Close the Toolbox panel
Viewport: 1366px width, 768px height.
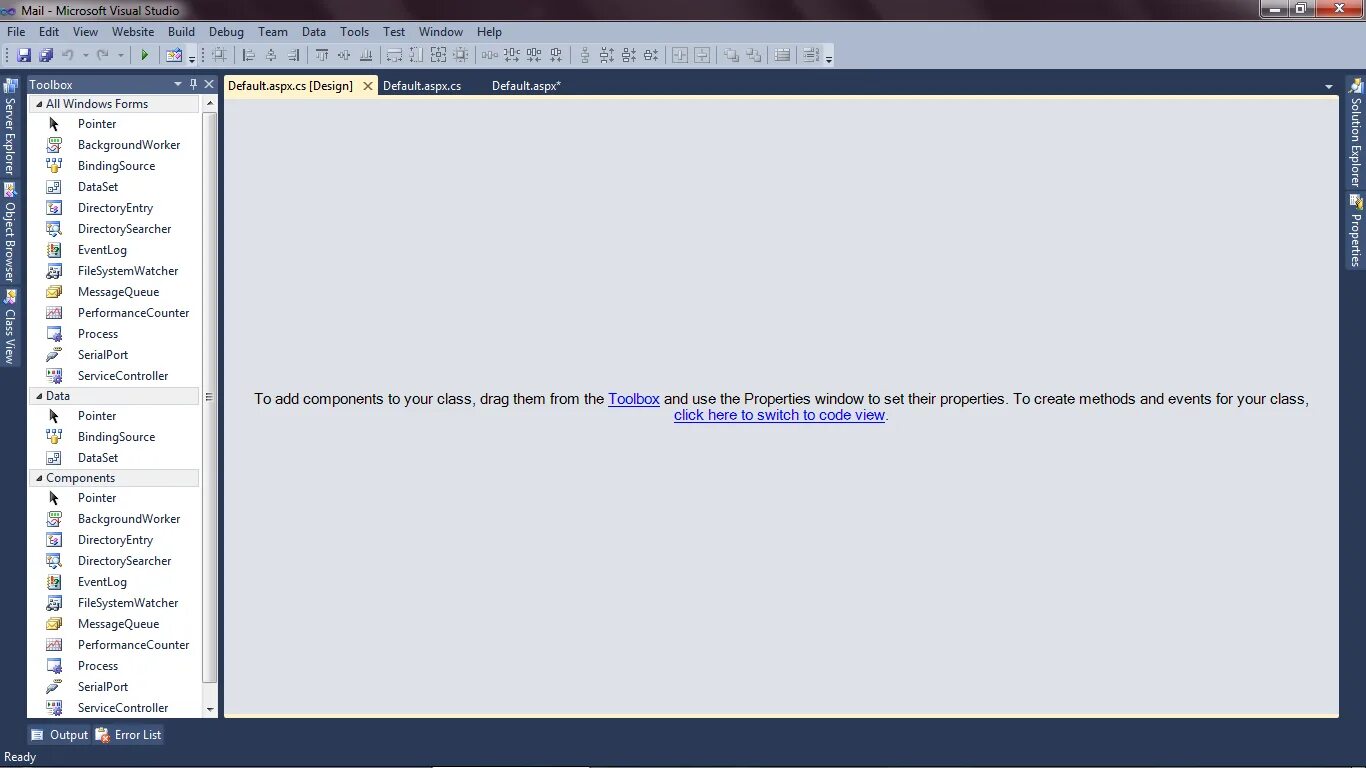click(209, 84)
